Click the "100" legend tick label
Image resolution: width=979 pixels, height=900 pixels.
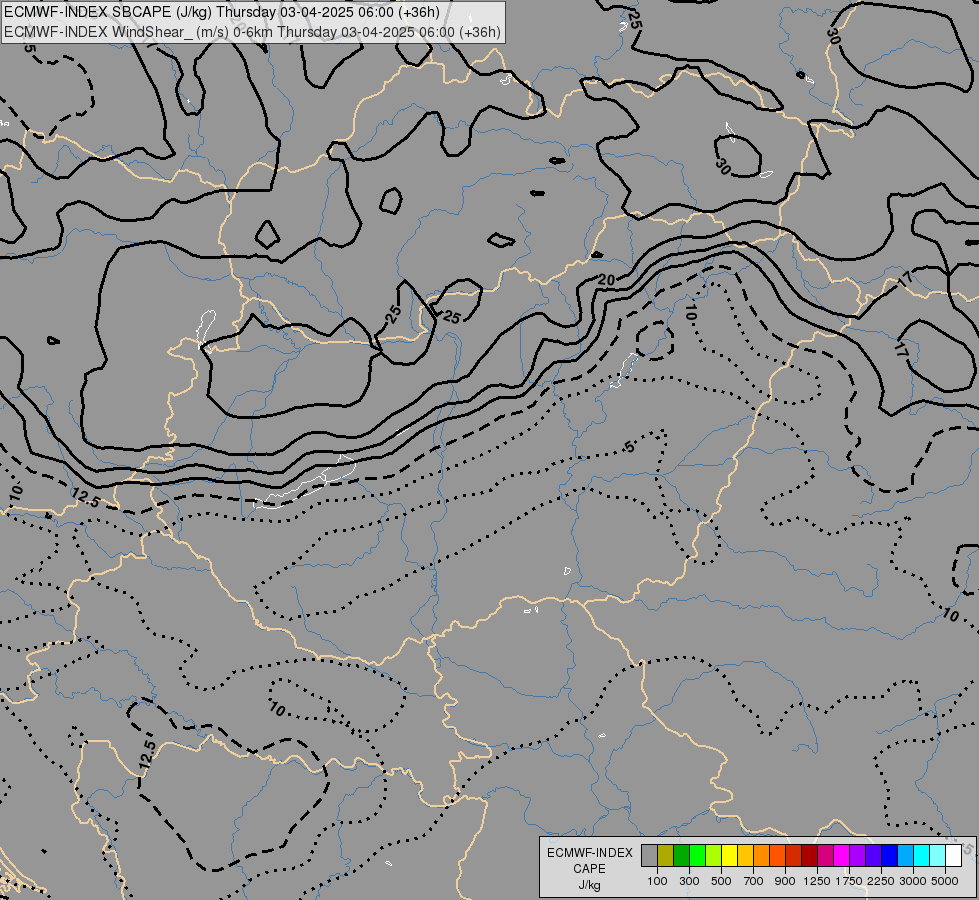(x=657, y=881)
